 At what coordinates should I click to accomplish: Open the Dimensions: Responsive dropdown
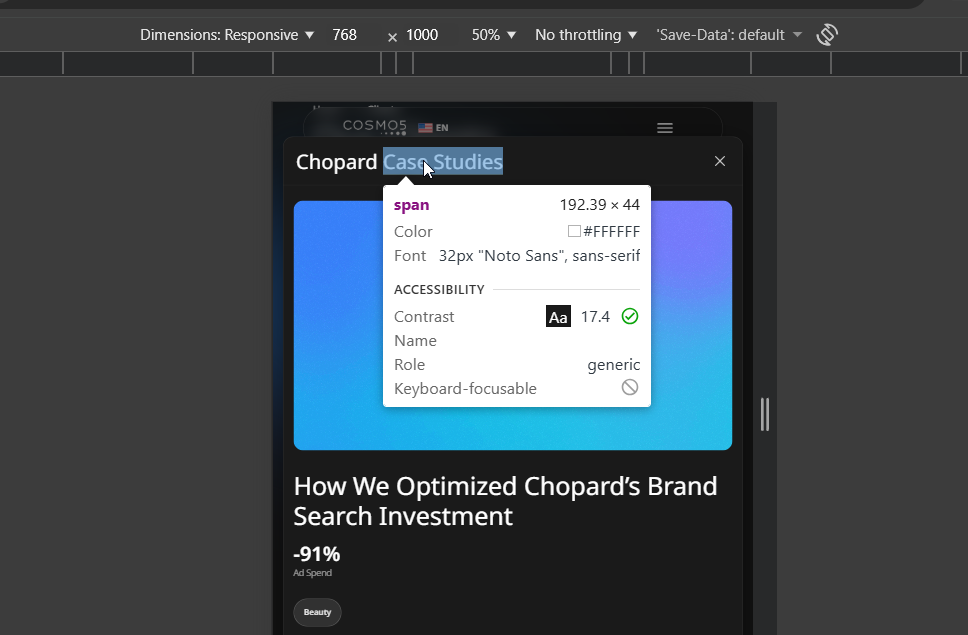pyautogui.click(x=227, y=35)
